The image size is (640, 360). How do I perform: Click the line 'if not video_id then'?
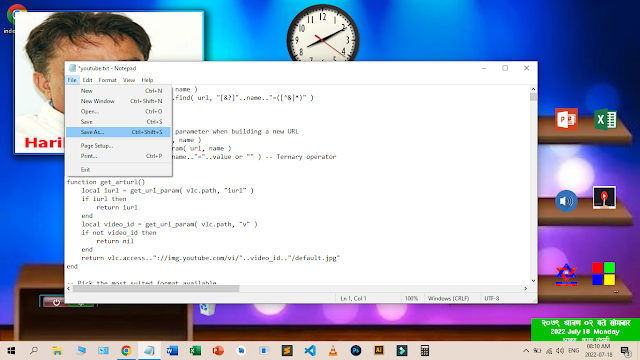[x=119, y=233]
